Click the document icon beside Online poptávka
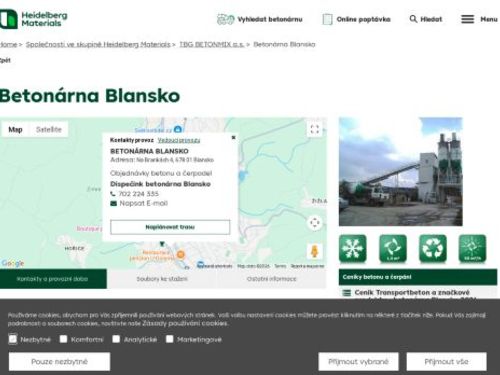 327,19
